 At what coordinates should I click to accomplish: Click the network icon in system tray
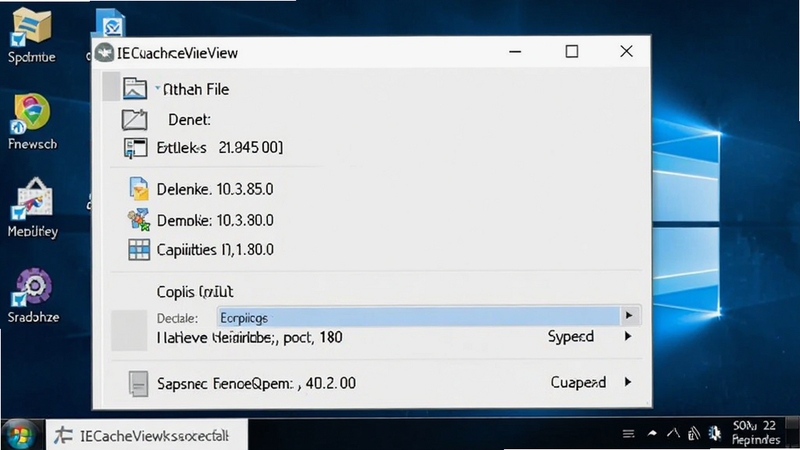tap(693, 434)
